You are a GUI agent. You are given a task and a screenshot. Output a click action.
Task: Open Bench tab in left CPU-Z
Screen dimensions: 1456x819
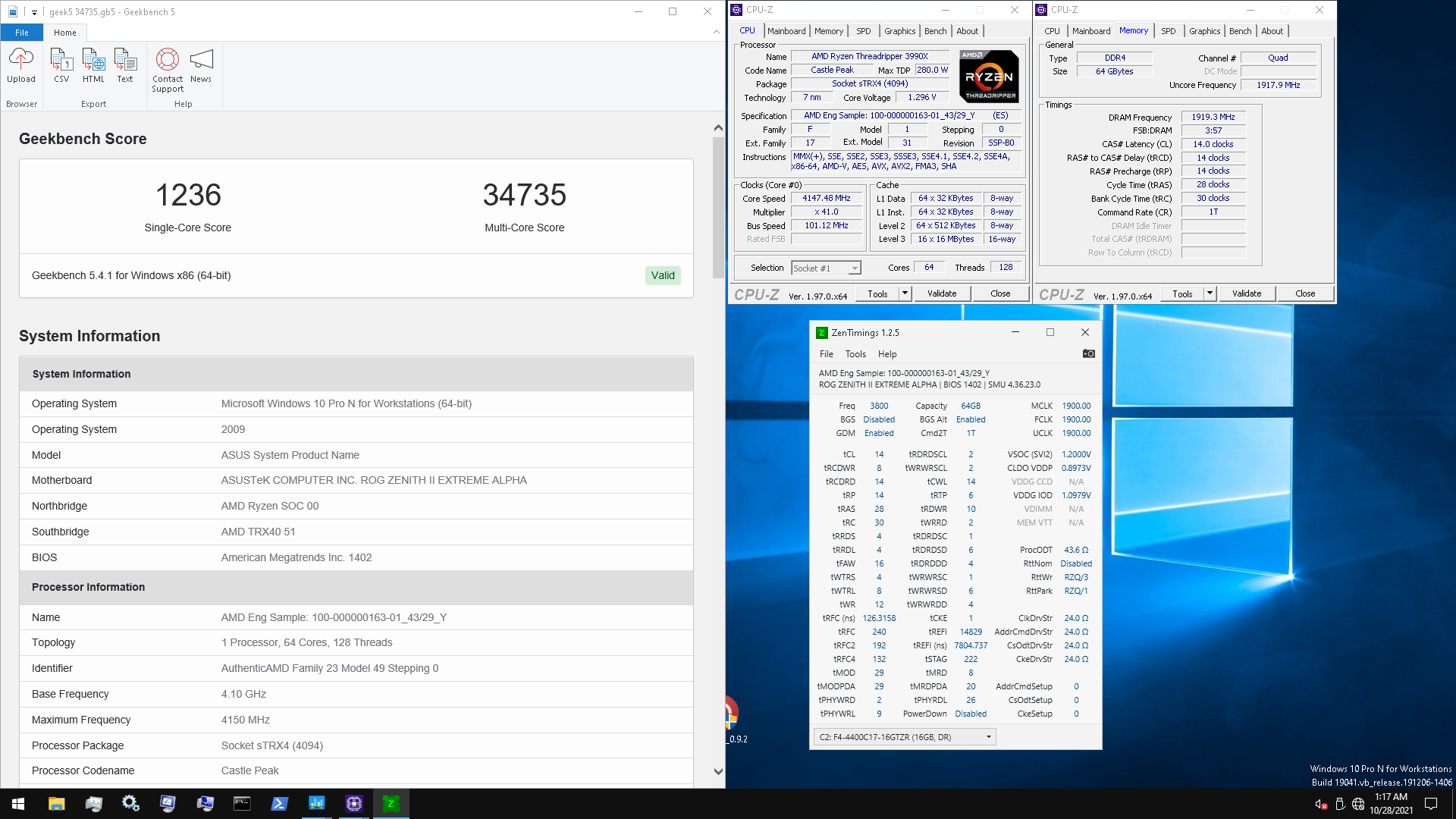point(935,31)
